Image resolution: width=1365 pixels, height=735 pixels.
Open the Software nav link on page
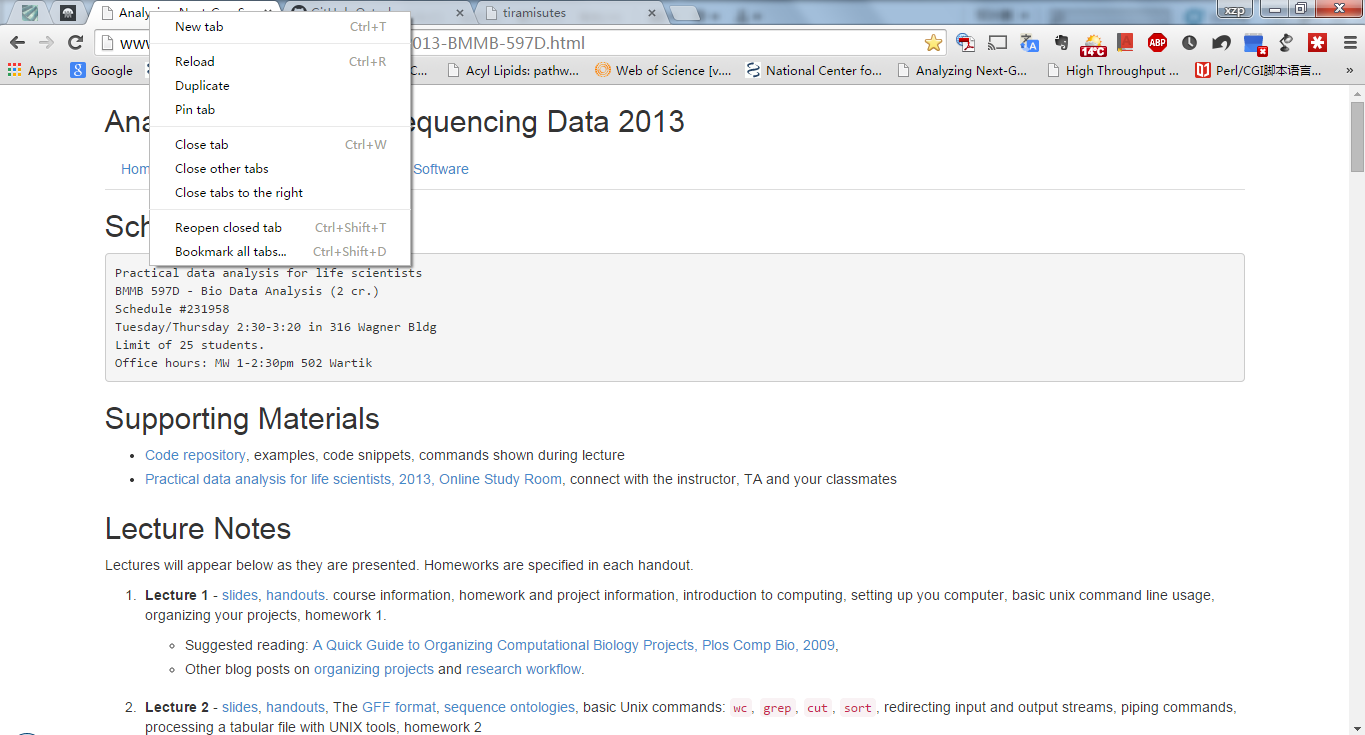tap(441, 169)
